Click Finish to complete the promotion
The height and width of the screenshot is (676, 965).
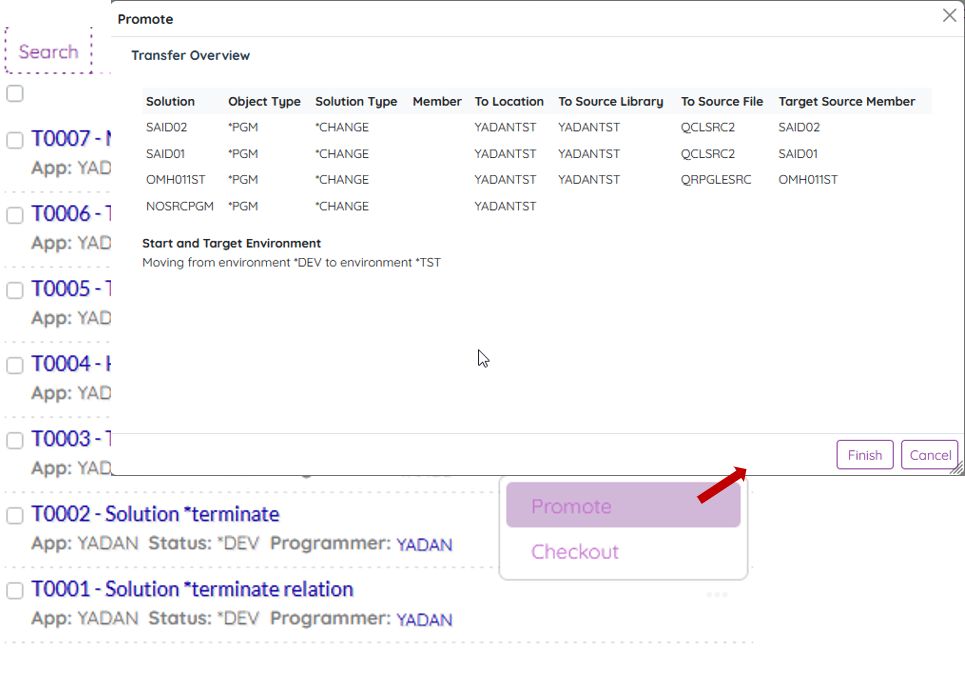(x=864, y=455)
